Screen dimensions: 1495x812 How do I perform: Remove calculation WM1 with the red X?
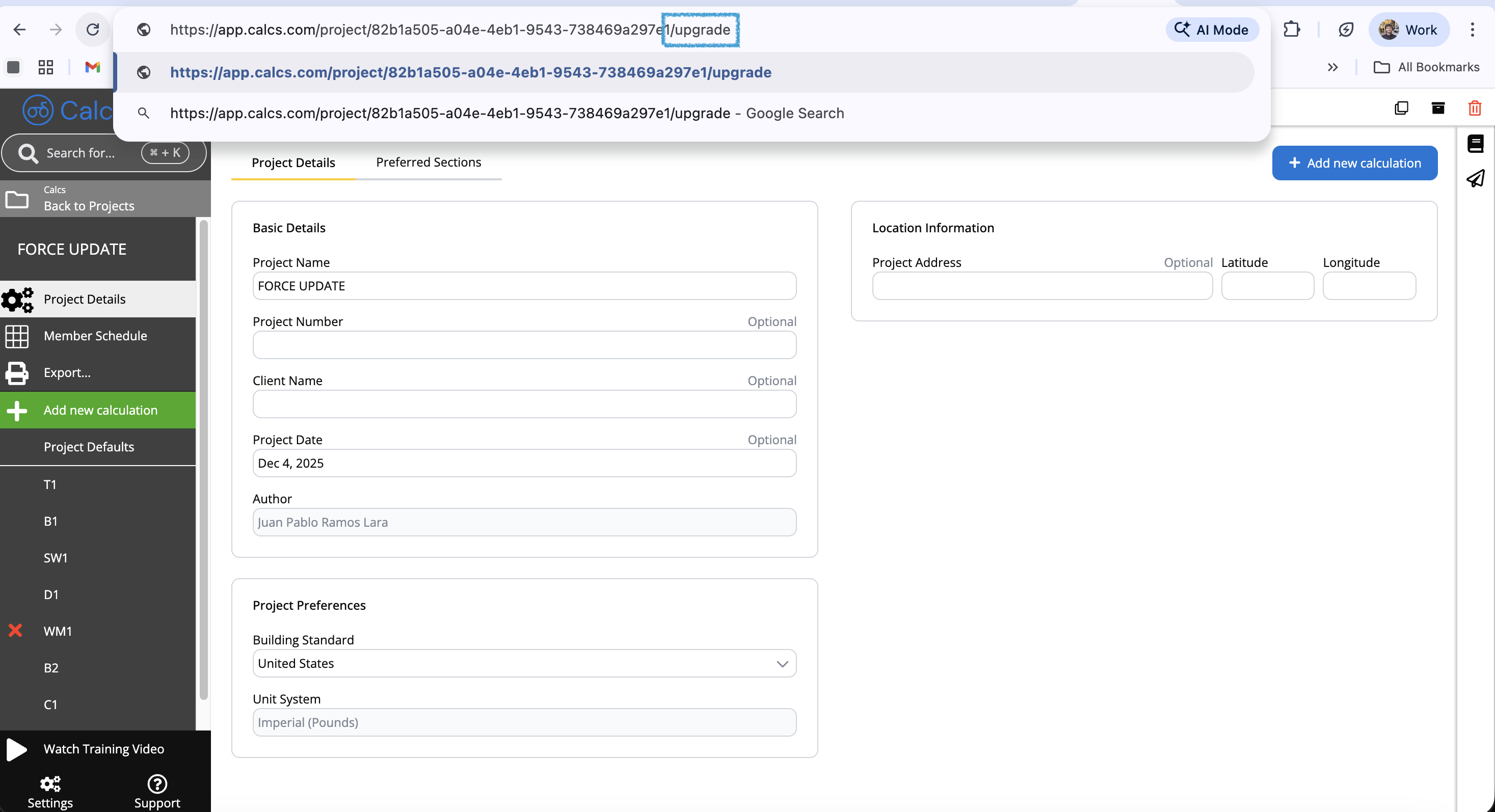[x=14, y=631]
